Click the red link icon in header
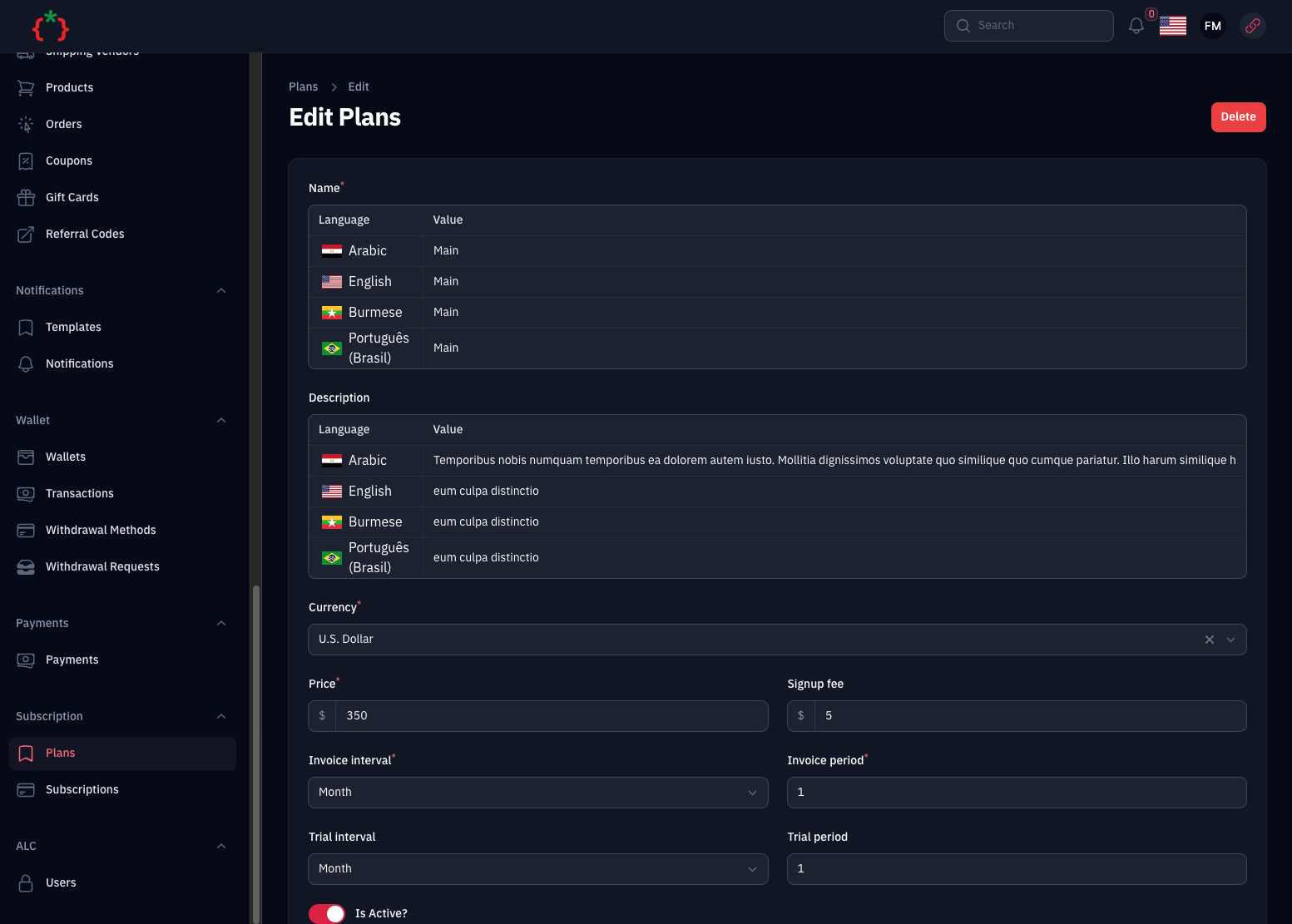Screen dimensions: 1292x924 (1253, 26)
